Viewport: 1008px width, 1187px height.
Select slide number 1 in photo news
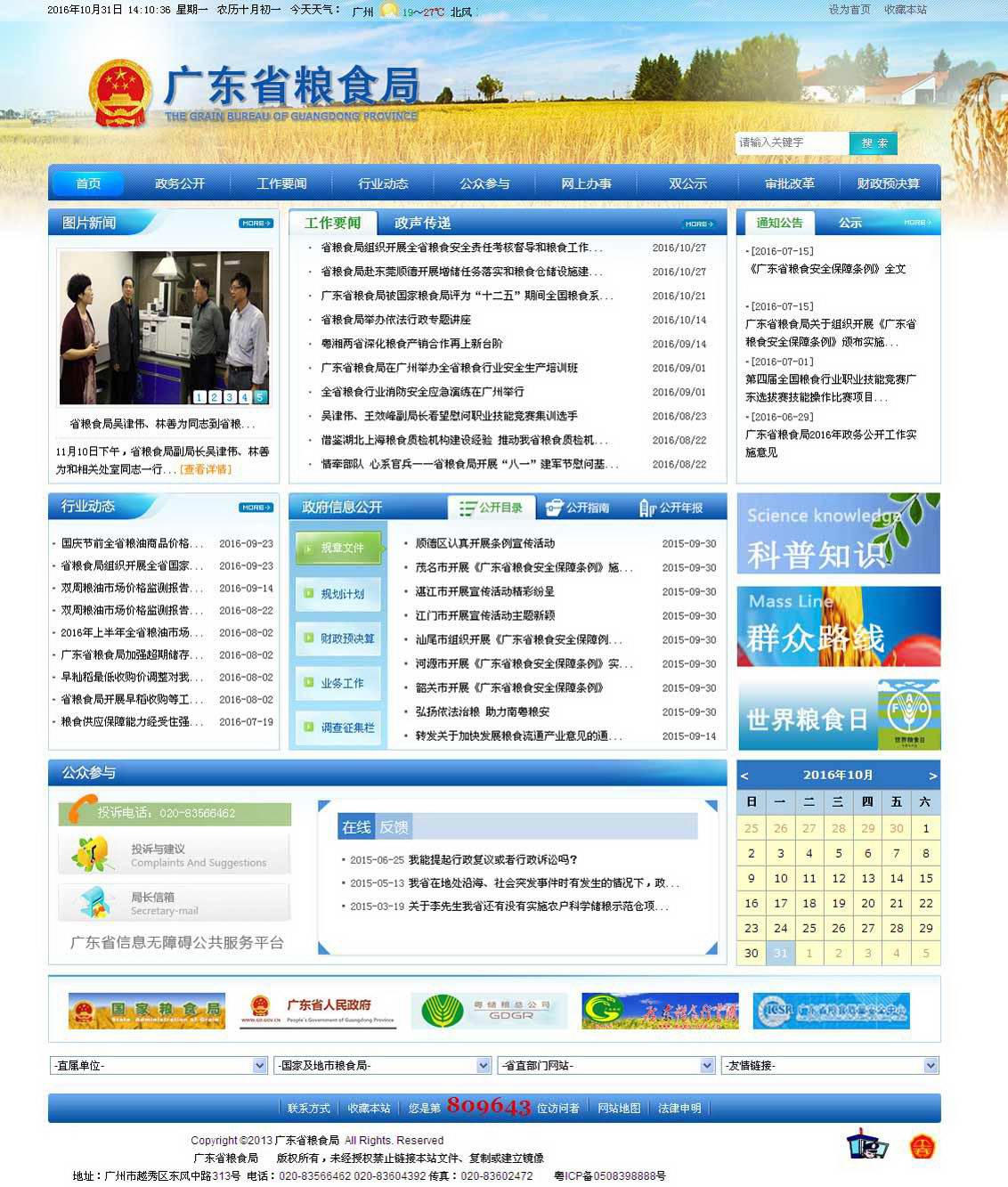pyautogui.click(x=199, y=397)
